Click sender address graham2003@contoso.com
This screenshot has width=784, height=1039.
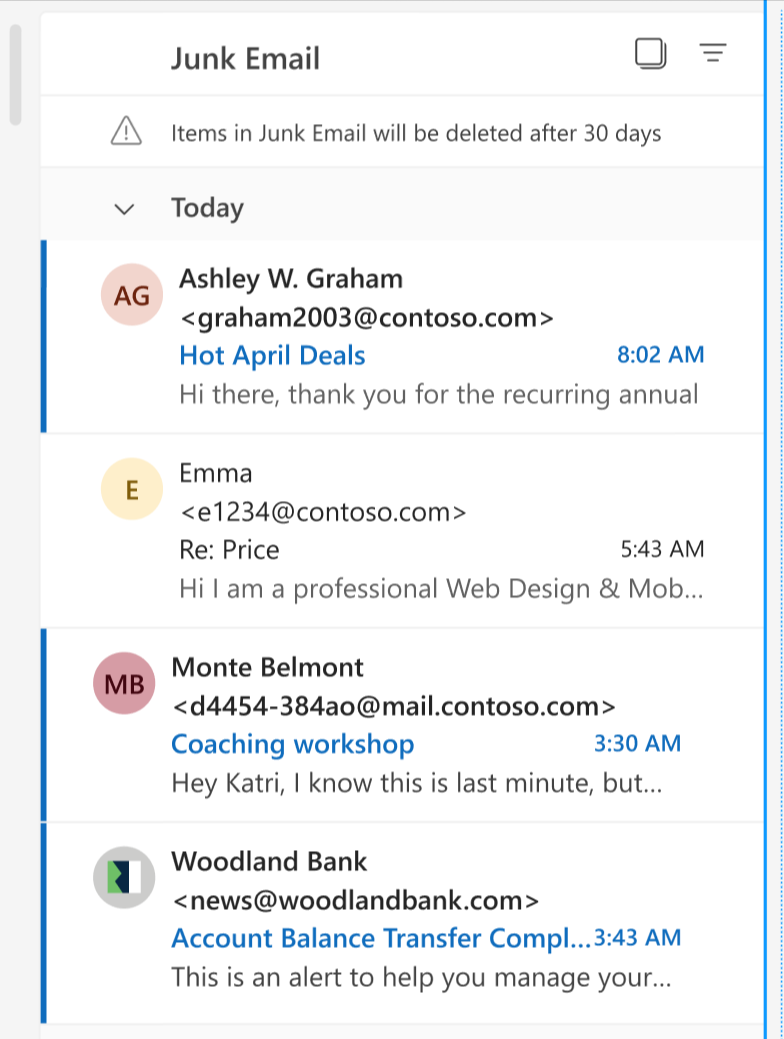click(366, 318)
